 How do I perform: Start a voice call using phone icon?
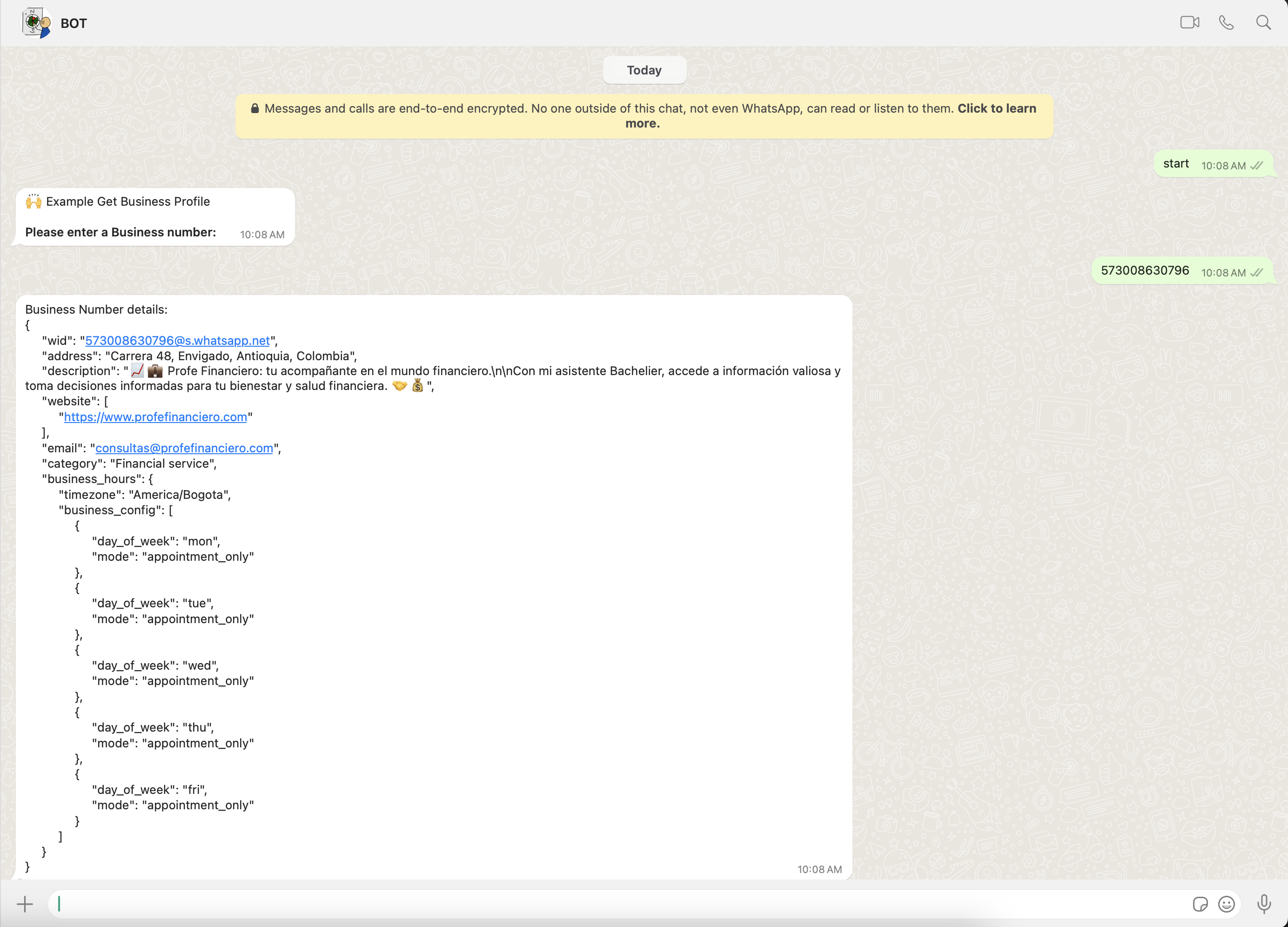pos(1226,23)
